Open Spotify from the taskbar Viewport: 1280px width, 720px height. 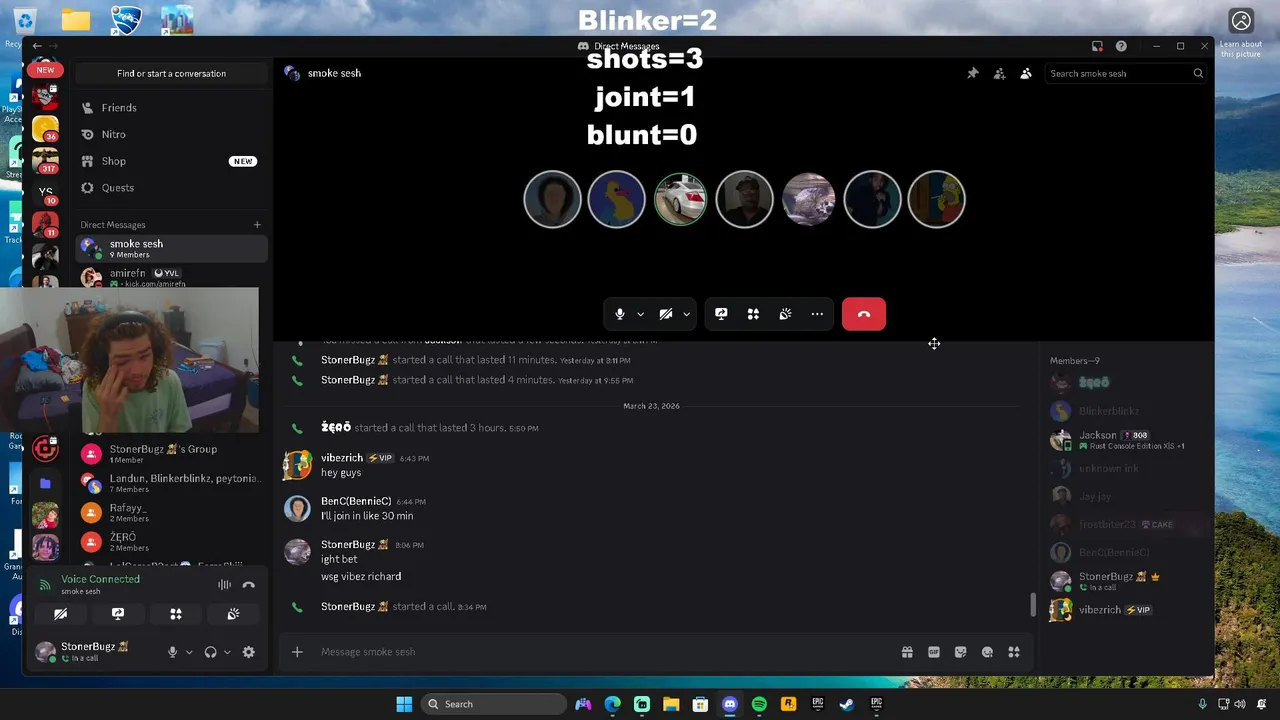pyautogui.click(x=759, y=704)
